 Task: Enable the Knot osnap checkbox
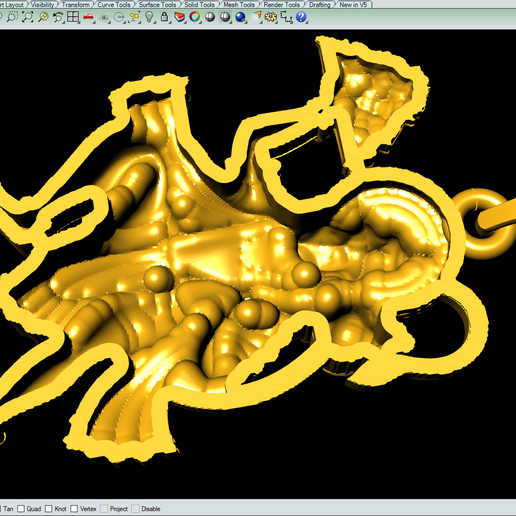(x=49, y=508)
